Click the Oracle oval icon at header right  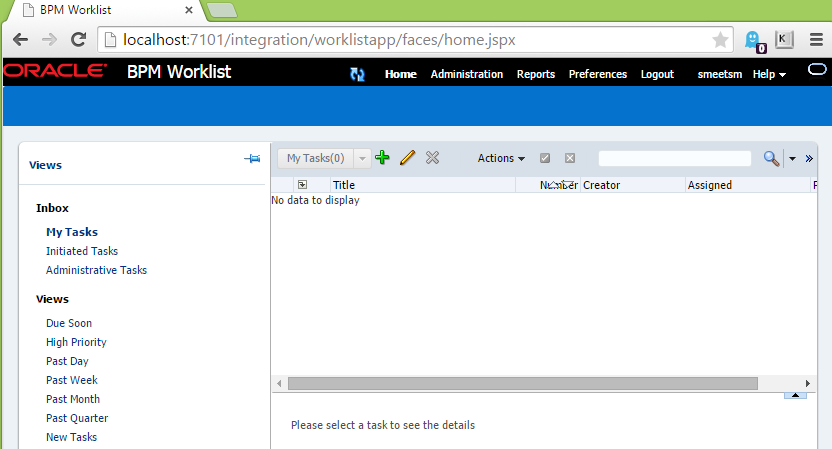coord(817,70)
